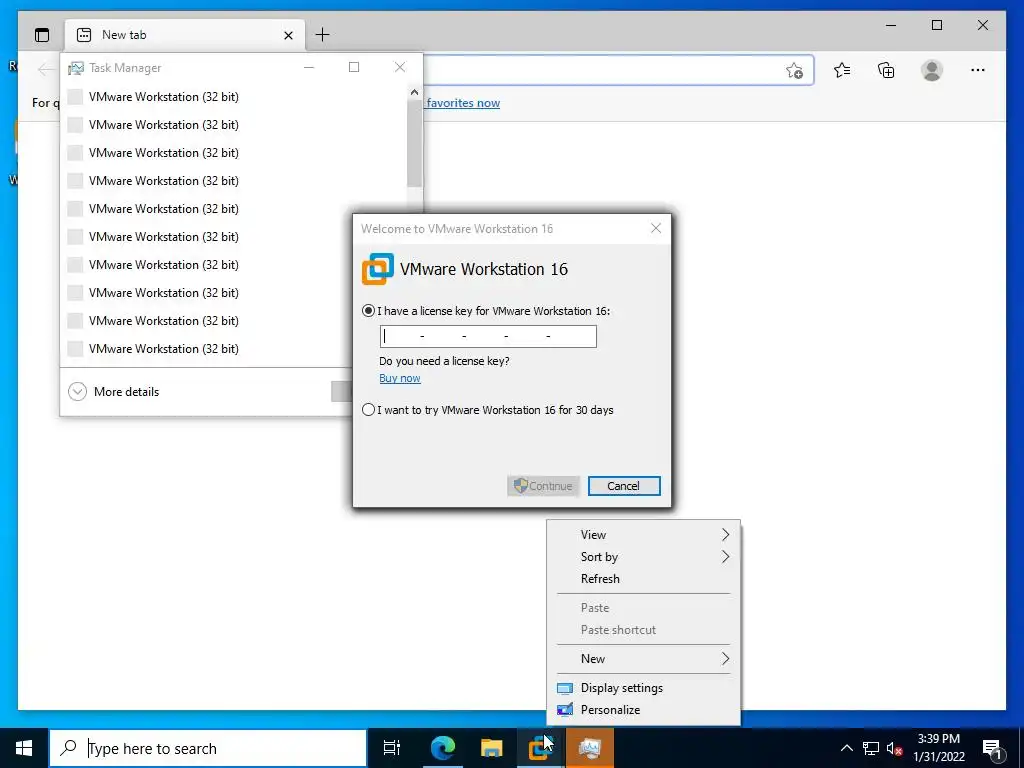Click the search magnifier icon in the taskbar
Screen dimensions: 1024x768
(68, 748)
